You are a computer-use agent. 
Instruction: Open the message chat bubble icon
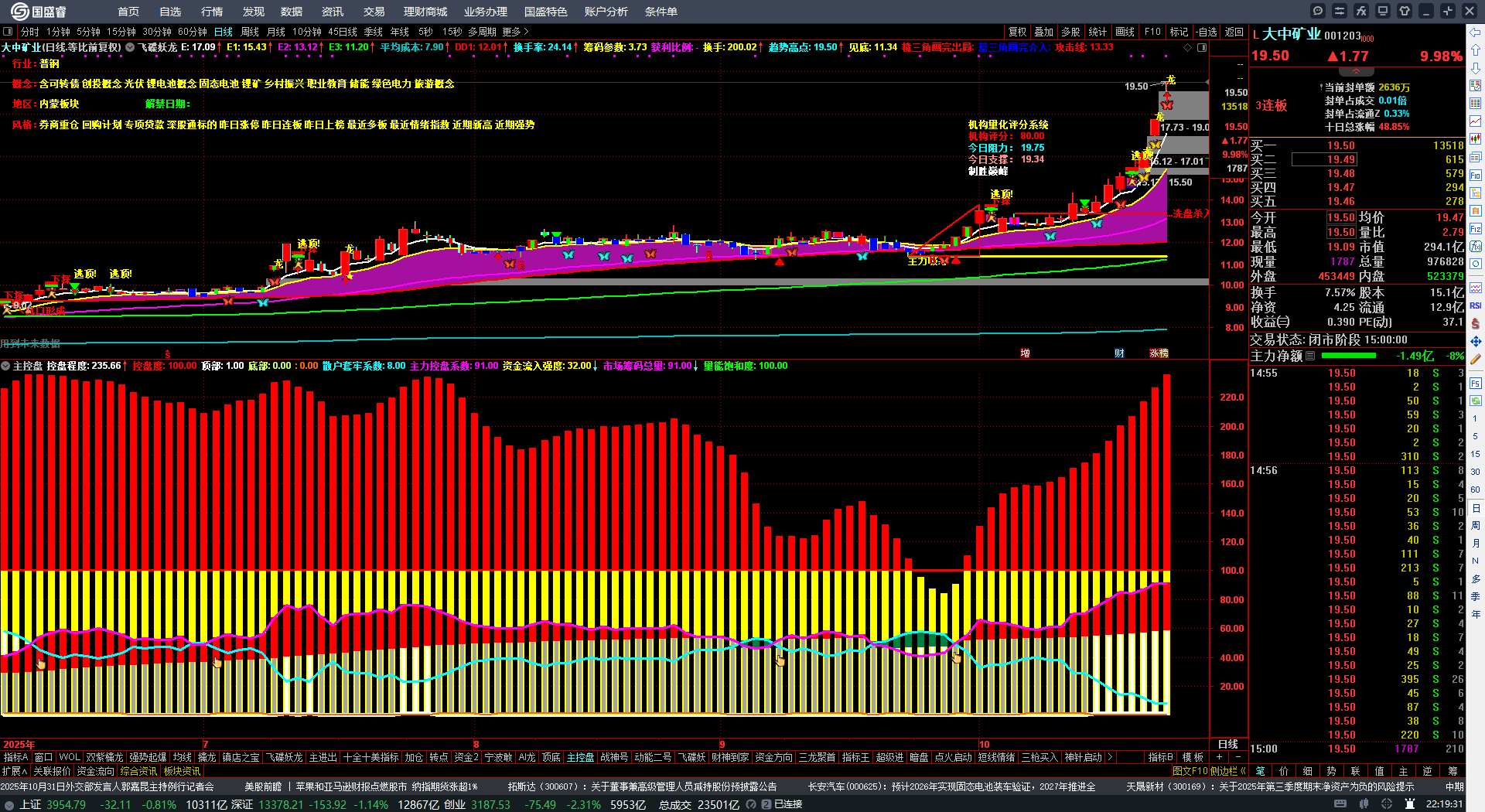coord(1318,11)
